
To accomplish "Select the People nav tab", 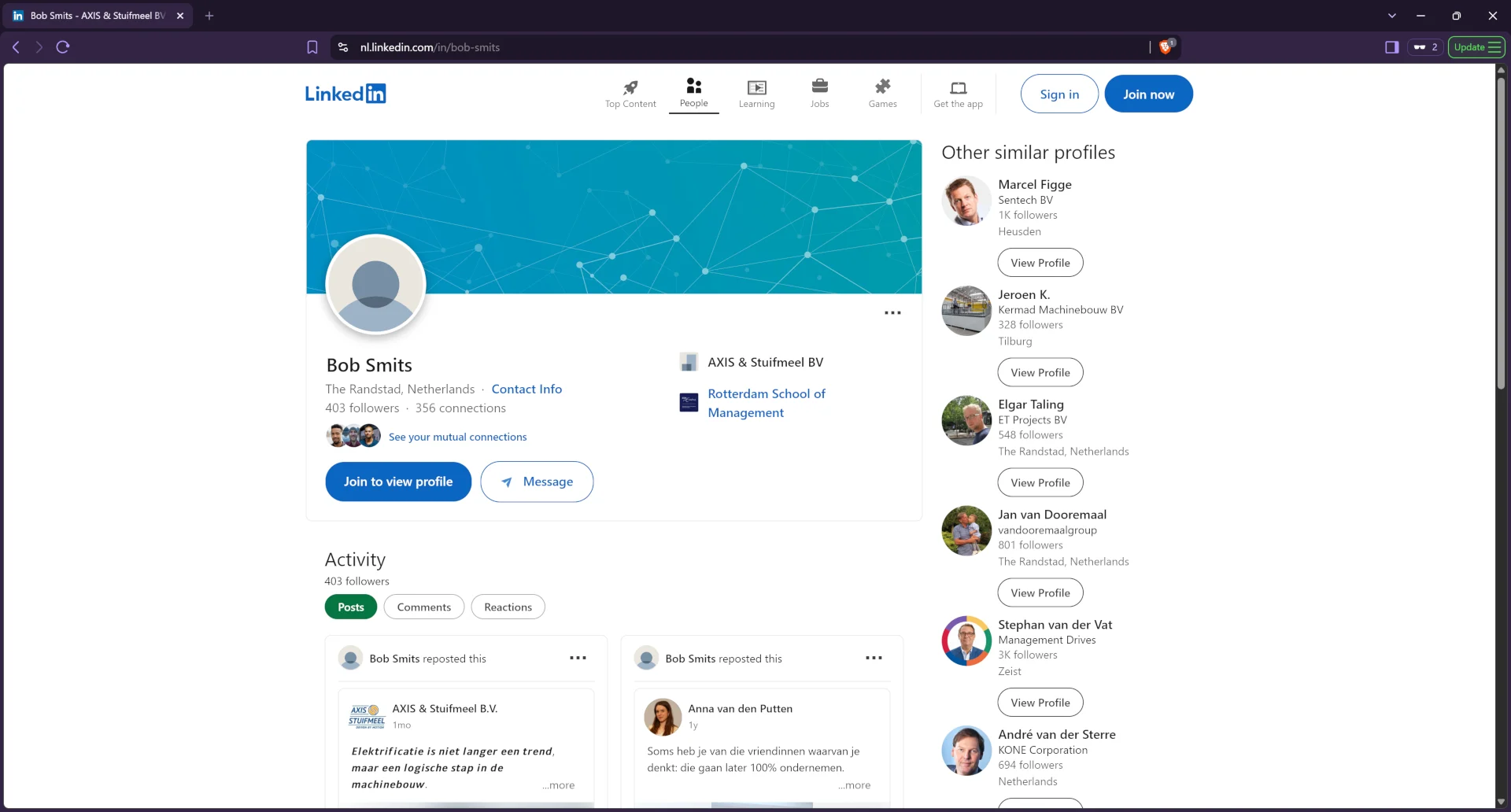I will (693, 94).
